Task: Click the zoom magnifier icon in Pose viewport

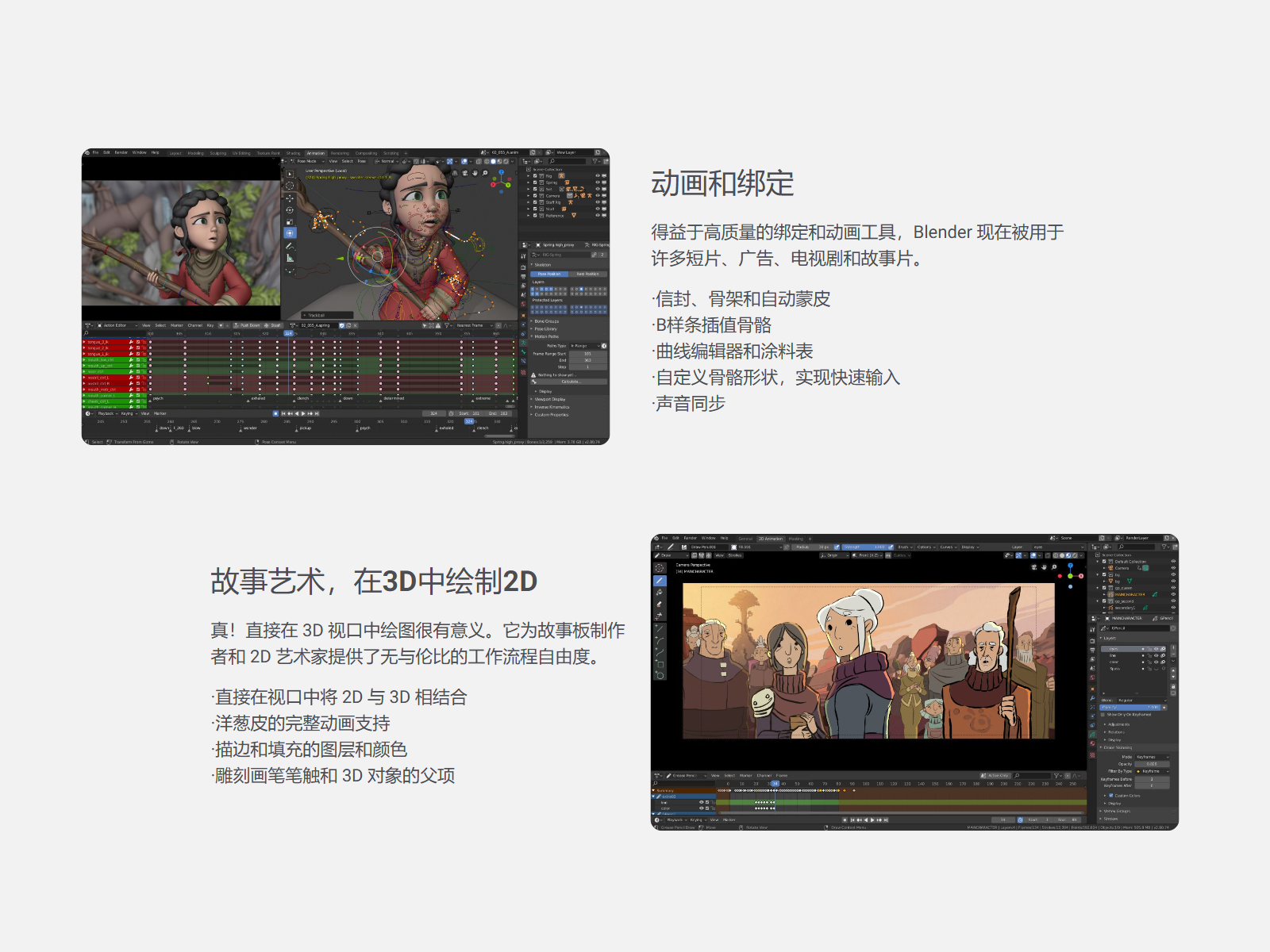Action: coord(485,173)
